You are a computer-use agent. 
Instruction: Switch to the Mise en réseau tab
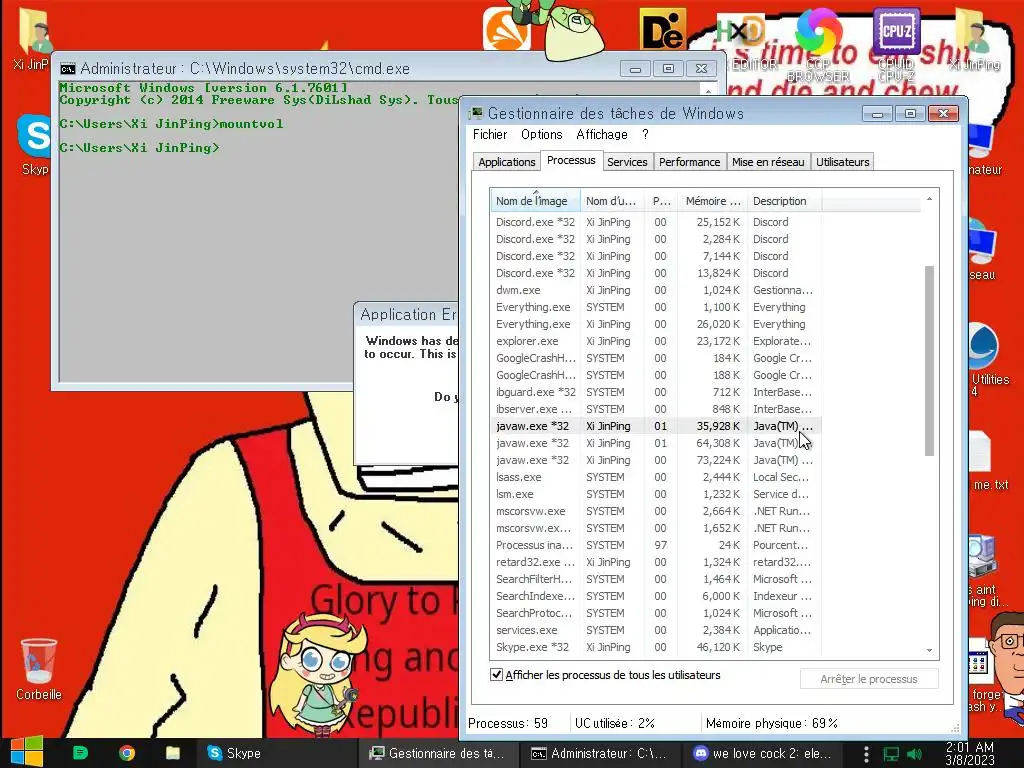(768, 162)
